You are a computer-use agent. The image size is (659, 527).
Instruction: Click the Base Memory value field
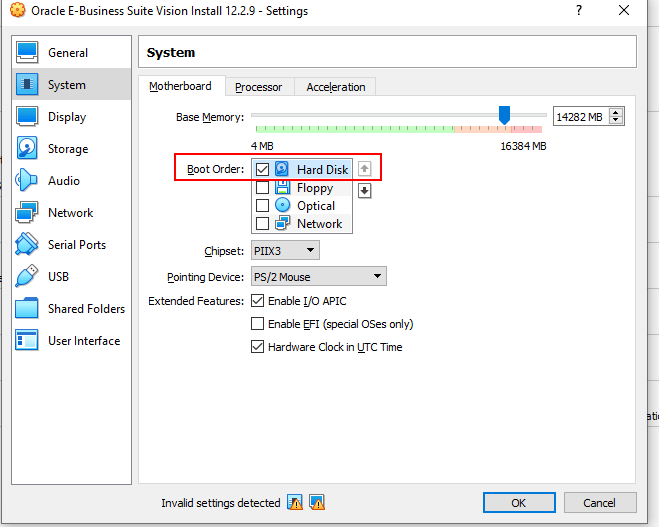(x=580, y=117)
